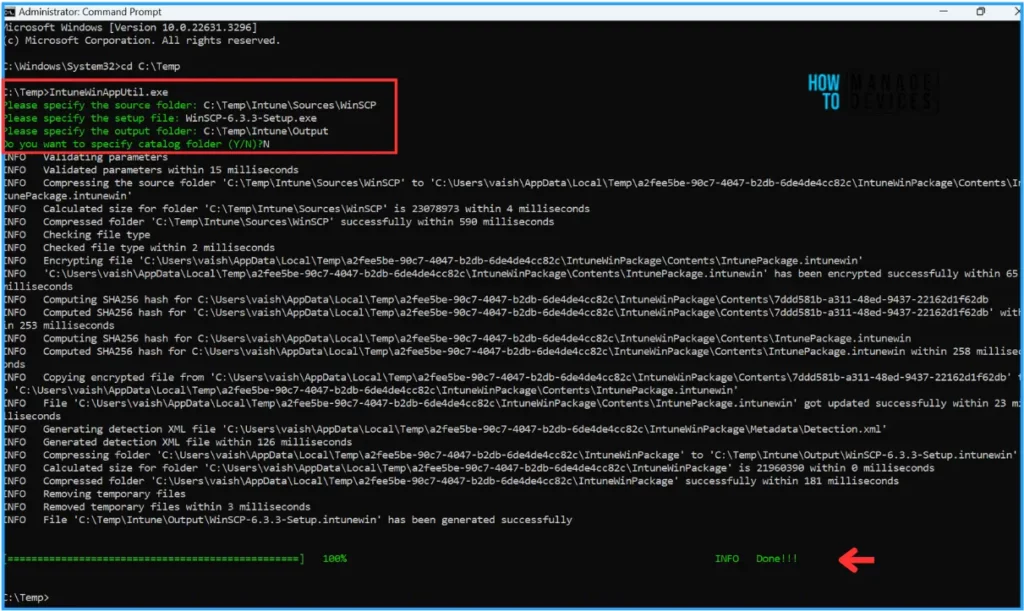1024x611 pixels.
Task: Click the 'Administrator: Command Prompt' title text
Action: click(x=90, y=12)
